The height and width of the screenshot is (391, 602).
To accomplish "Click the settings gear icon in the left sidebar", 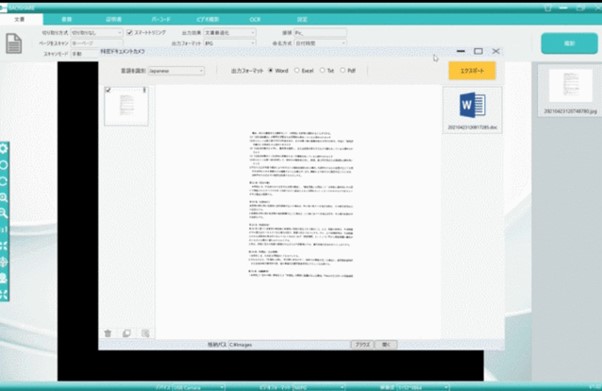I will [4, 149].
